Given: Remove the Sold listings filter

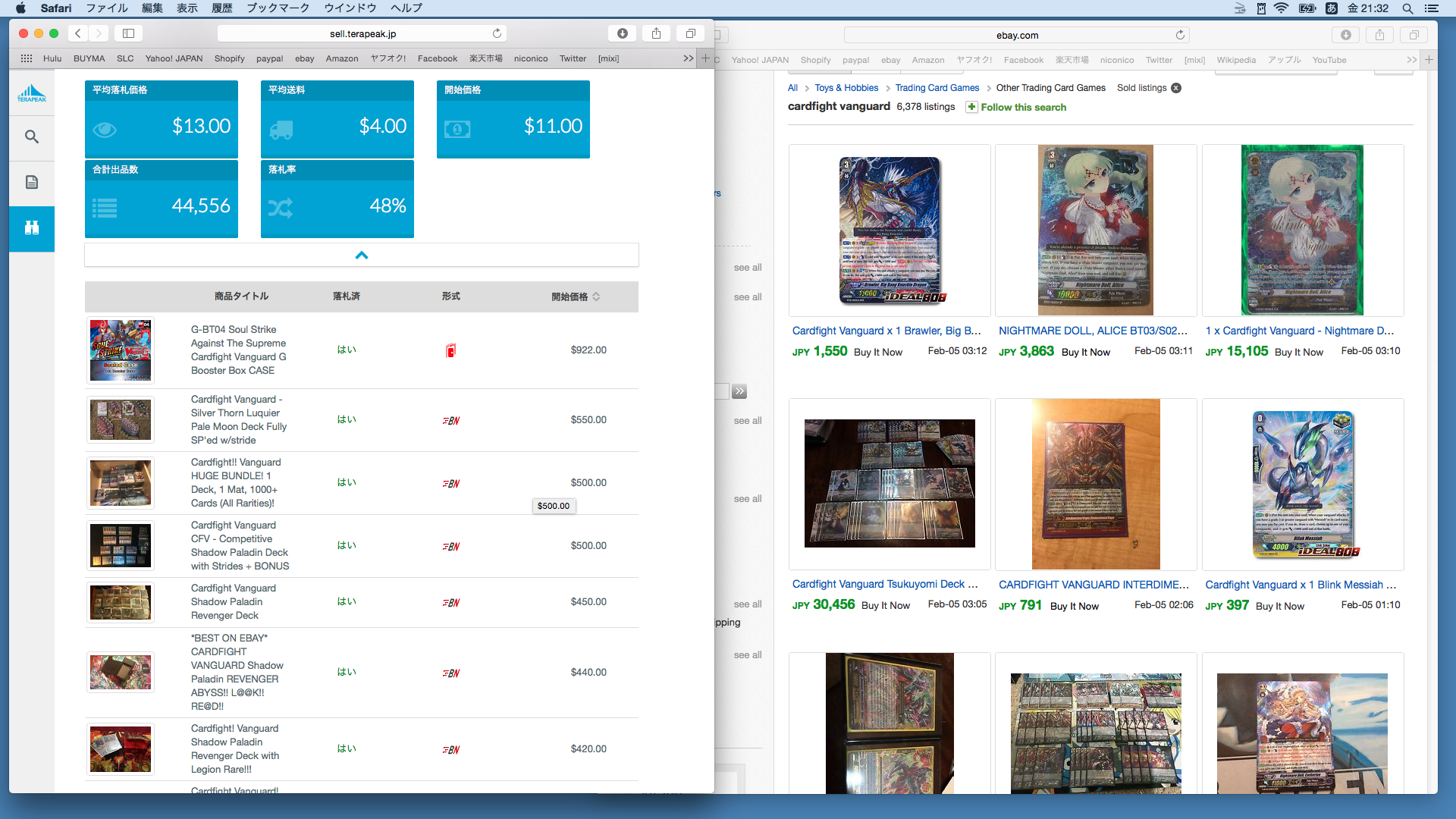Looking at the screenshot, I should [x=1176, y=88].
